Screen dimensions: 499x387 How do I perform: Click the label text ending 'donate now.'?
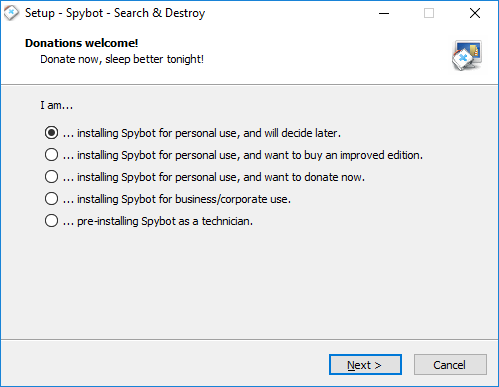[214, 177]
